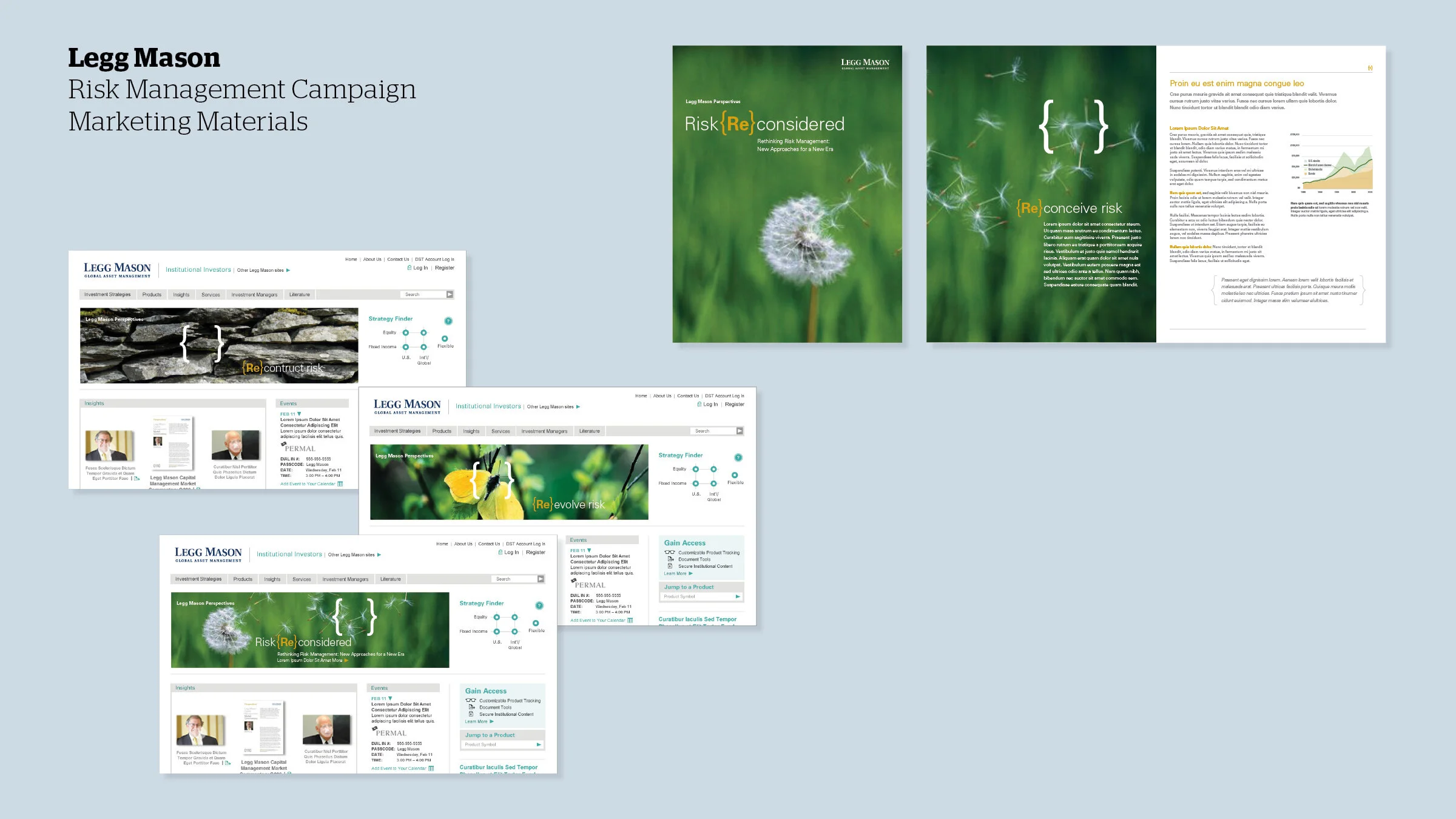Click Log In lock icon in stone-wall mockup
The width and height of the screenshot is (1456, 819).
click(x=409, y=268)
